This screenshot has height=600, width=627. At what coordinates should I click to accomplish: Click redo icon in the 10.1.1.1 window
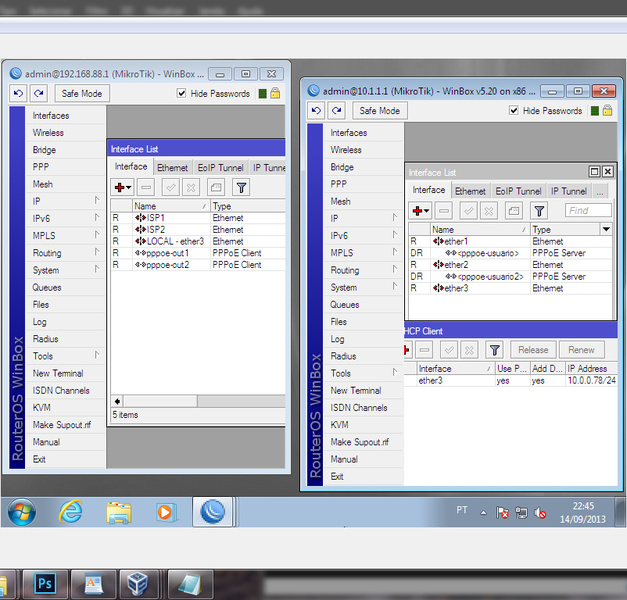337,110
